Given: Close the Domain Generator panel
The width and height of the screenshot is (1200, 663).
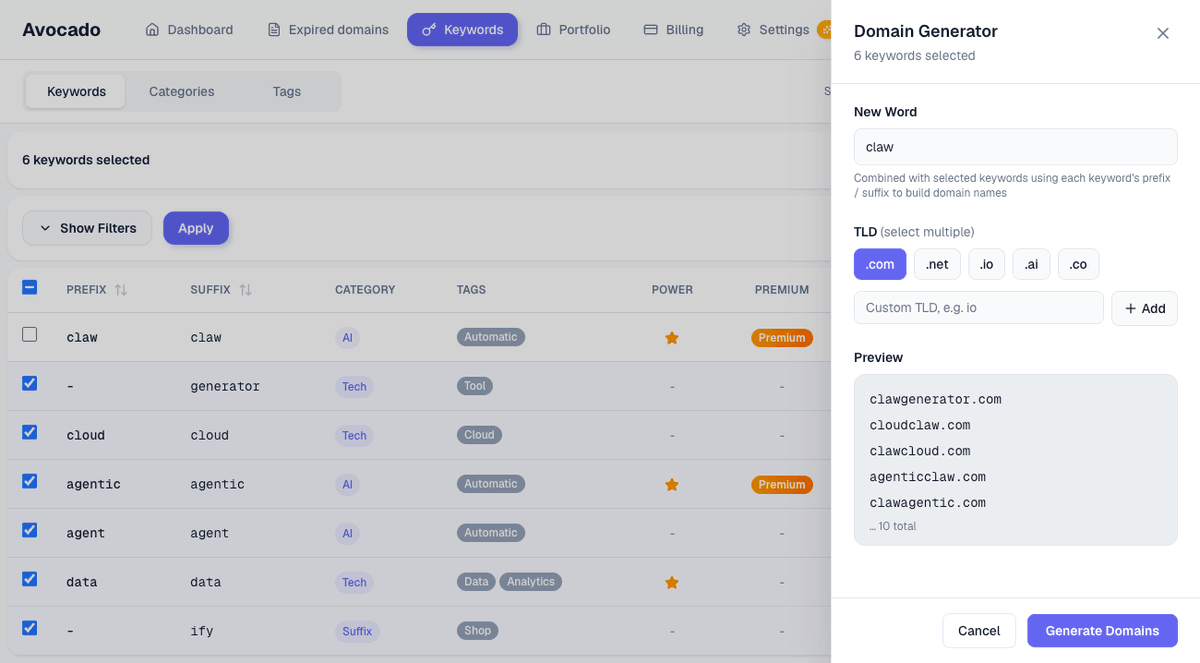Looking at the screenshot, I should [x=1163, y=33].
